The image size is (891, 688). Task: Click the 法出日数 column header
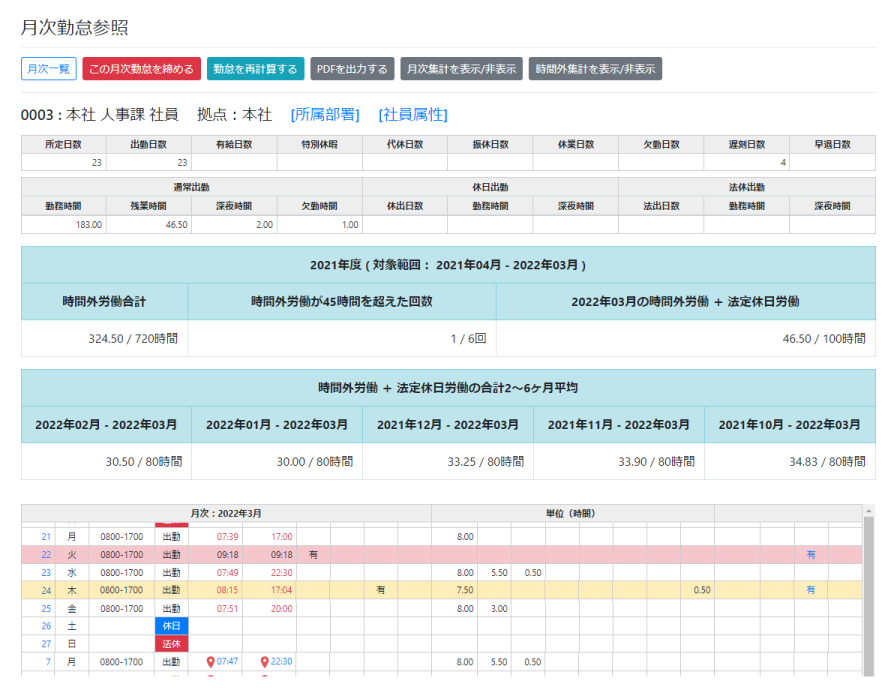pyautogui.click(x=661, y=206)
